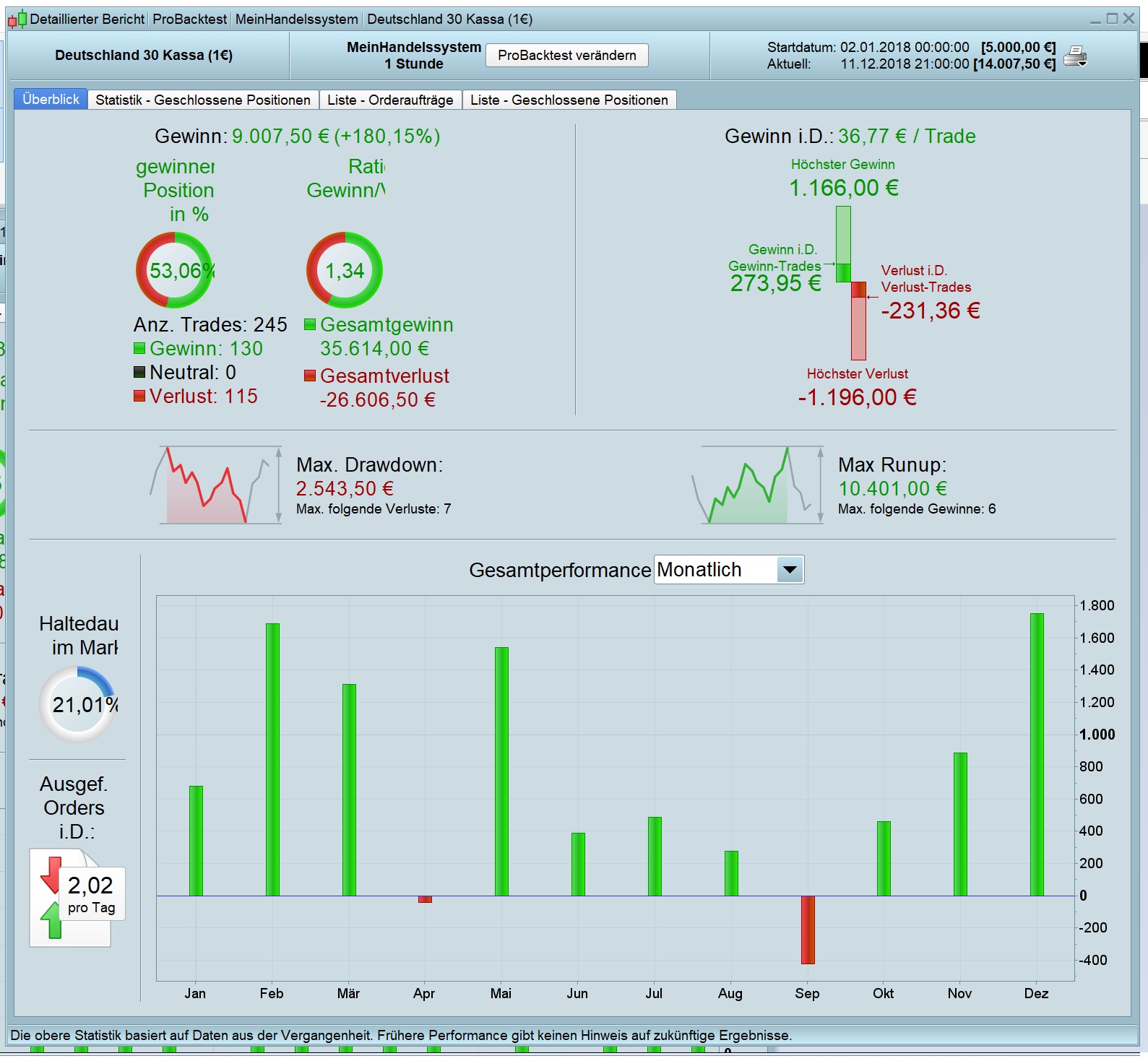Click the candlestick app icon in title bar
1148x1061 pixels.
tap(17, 20)
